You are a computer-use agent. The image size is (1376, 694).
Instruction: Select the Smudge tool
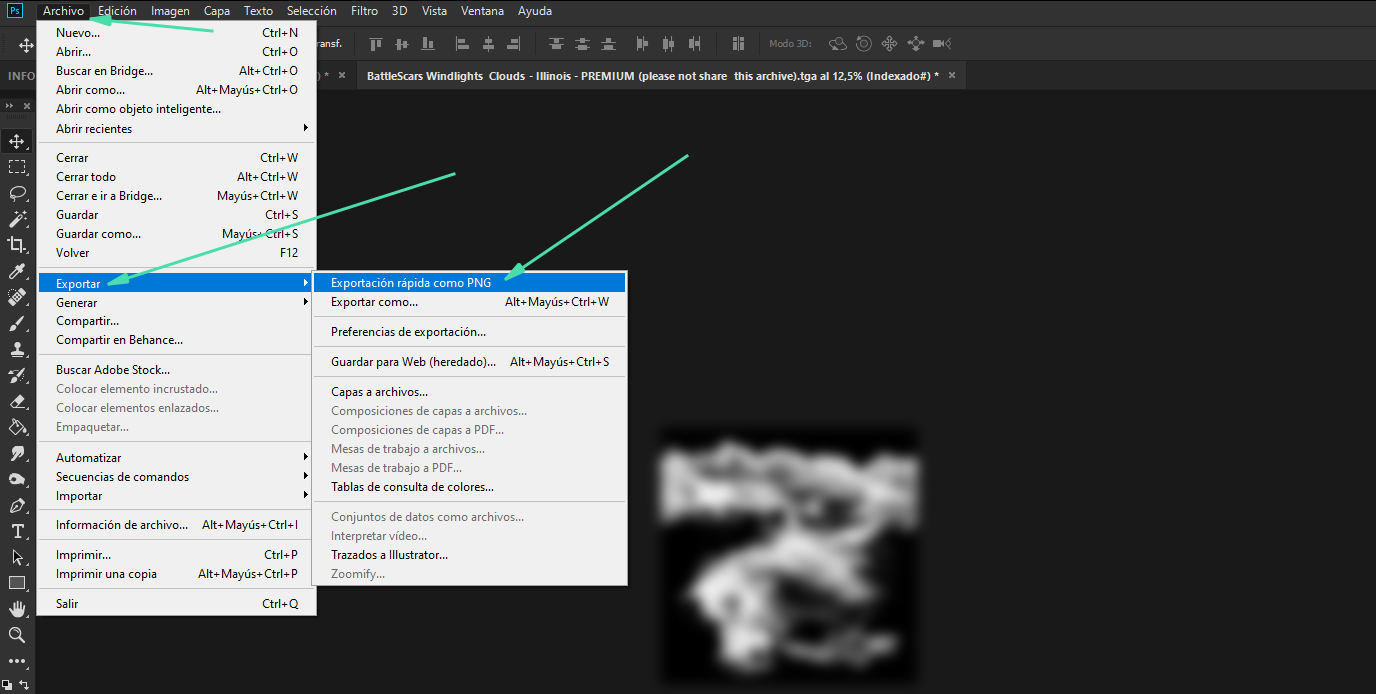click(x=17, y=453)
